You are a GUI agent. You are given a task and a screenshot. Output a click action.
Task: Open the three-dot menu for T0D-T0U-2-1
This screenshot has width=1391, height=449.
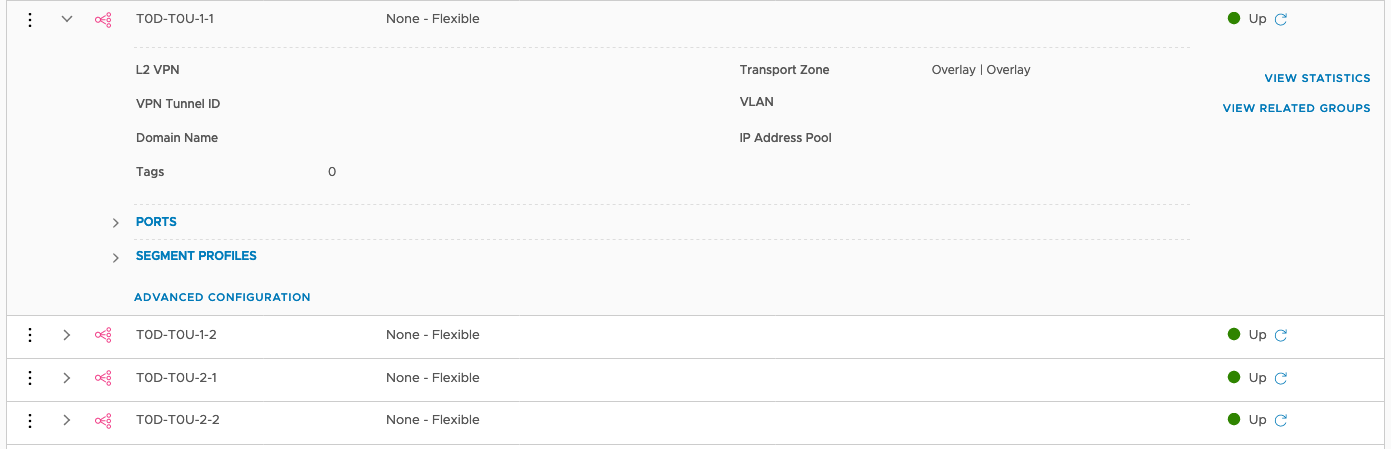tap(30, 378)
